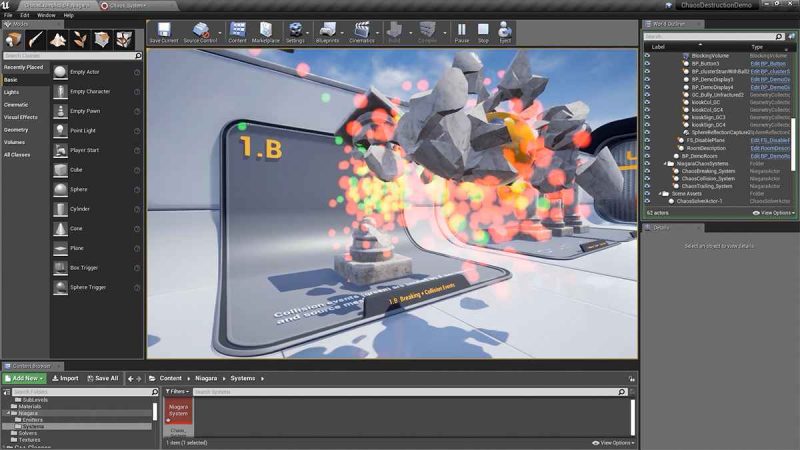Collapse the Scene Assets folder in outliner

coord(660,194)
